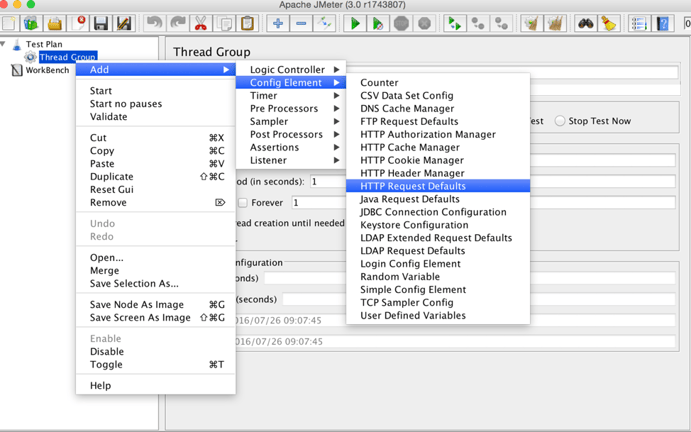Open the Config Element submenu
The width and height of the screenshot is (691, 432).
pos(291,82)
